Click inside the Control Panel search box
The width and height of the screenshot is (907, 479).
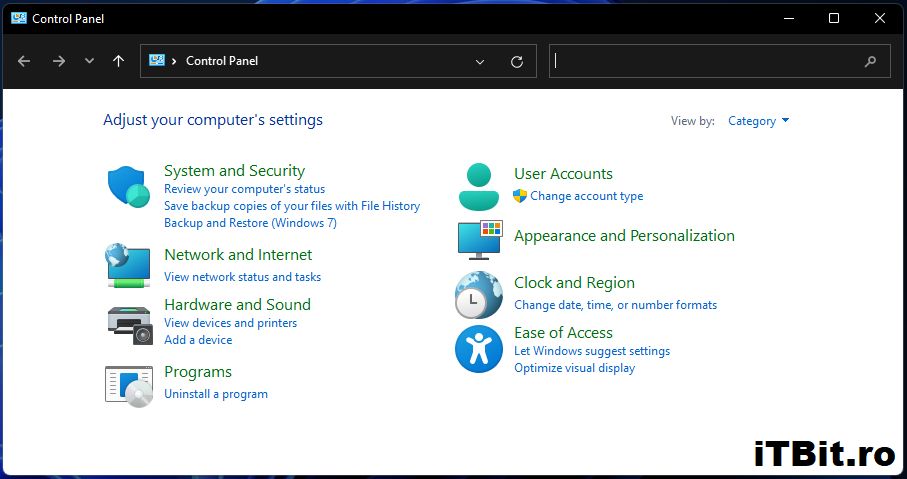point(705,61)
